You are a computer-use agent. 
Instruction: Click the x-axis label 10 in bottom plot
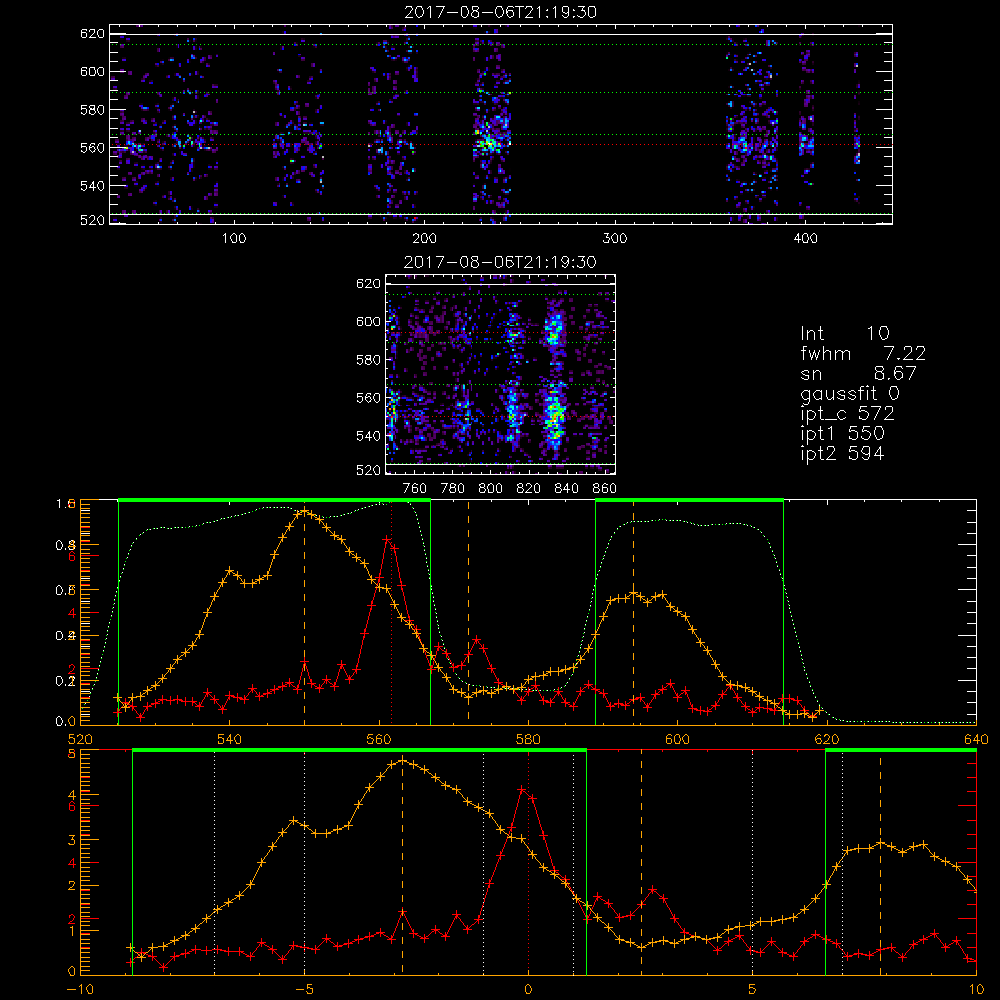[x=976, y=990]
